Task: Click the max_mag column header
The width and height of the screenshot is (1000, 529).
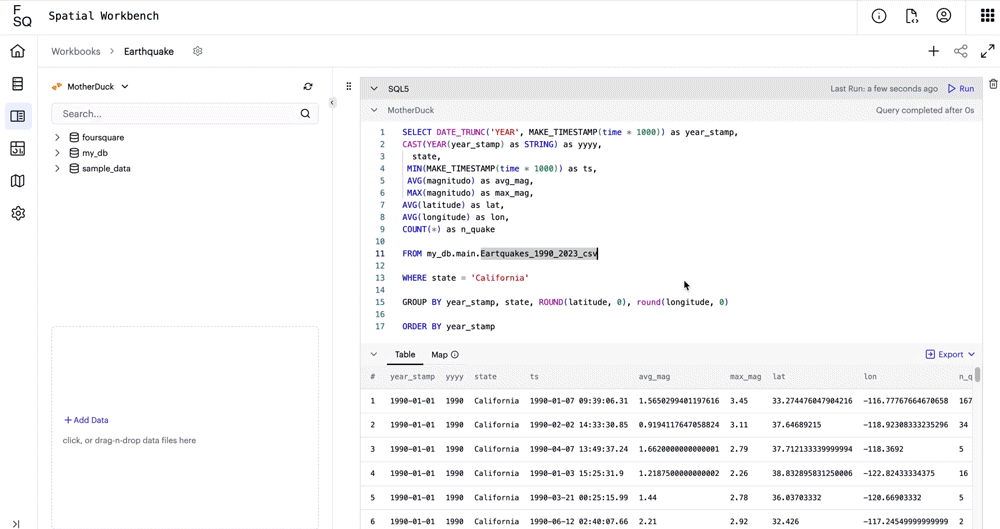Action: point(746,376)
